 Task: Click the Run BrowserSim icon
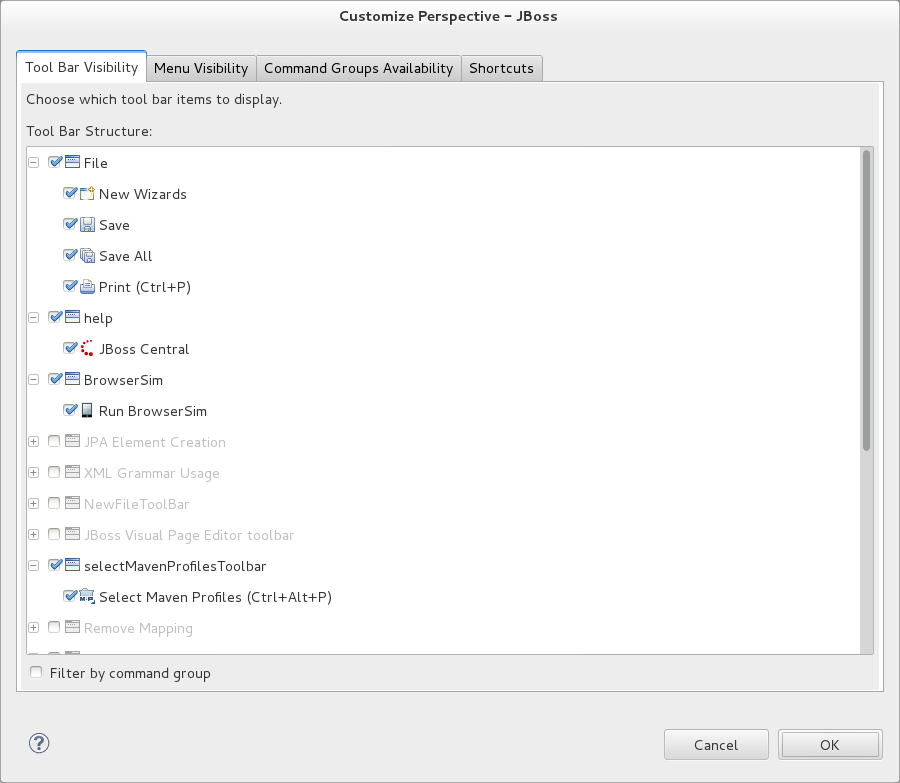[x=86, y=410]
